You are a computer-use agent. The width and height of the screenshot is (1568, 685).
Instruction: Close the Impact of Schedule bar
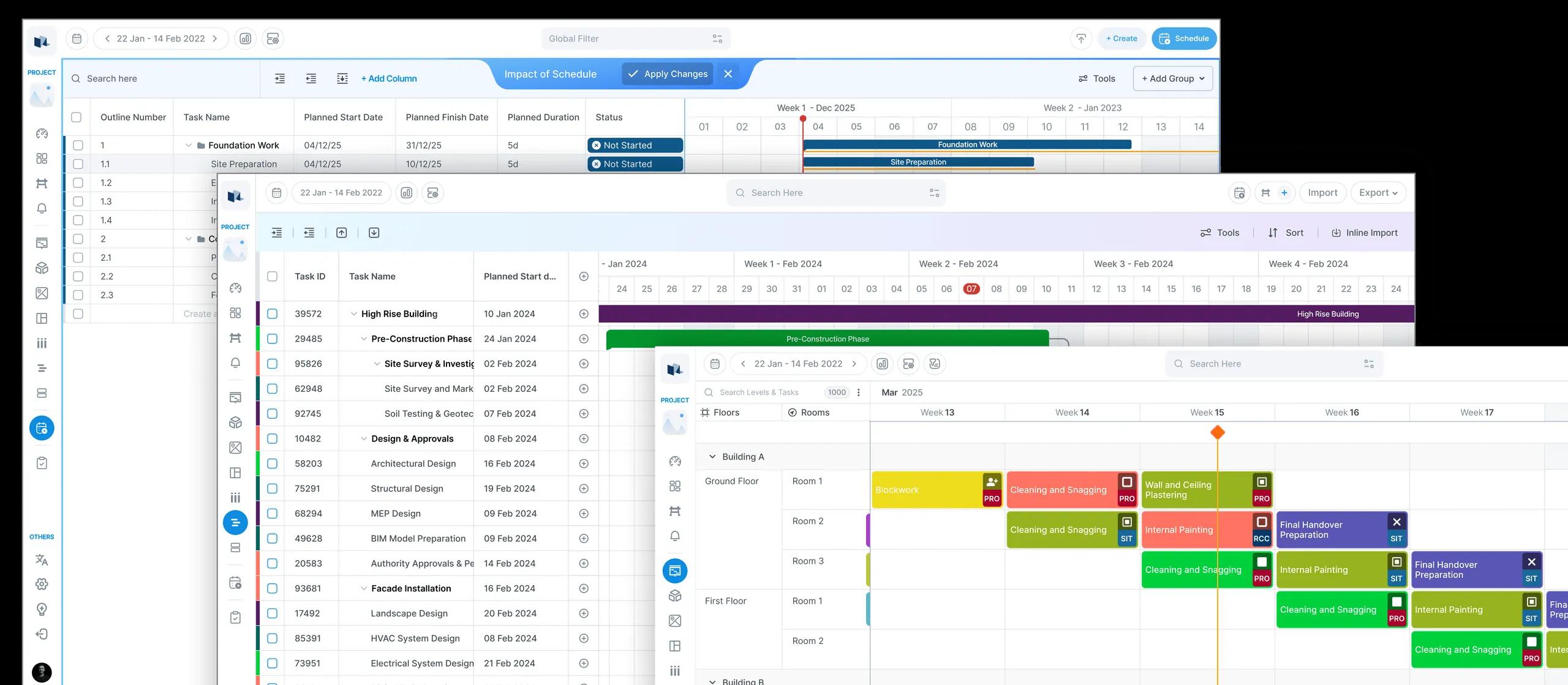pos(728,74)
